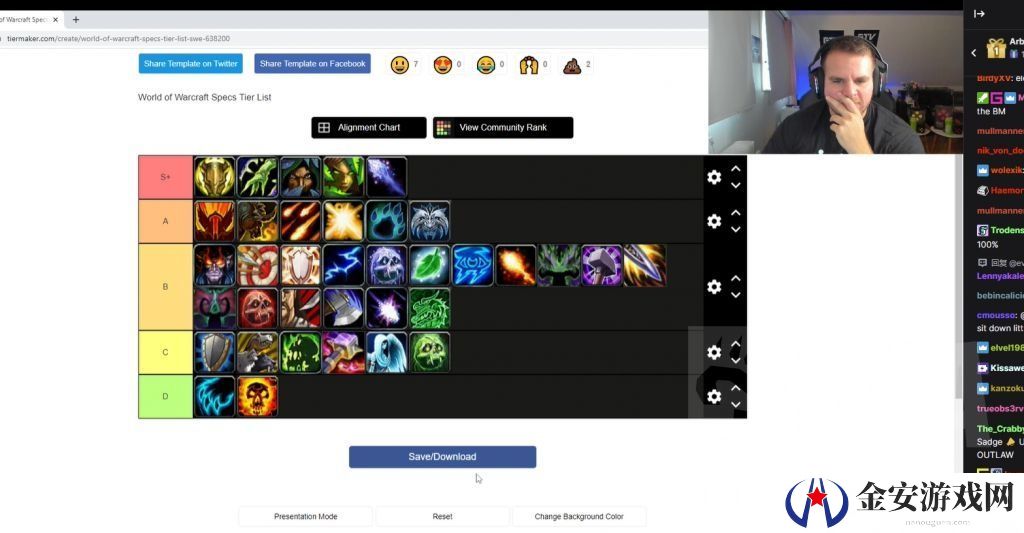Open a new browser tab
Screen dimensions: 1024x533
[76, 20]
